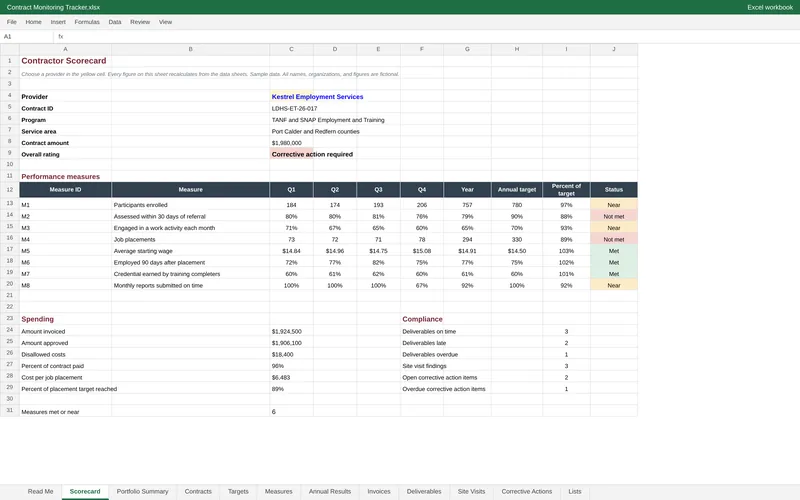Open the File menu

point(12,22)
